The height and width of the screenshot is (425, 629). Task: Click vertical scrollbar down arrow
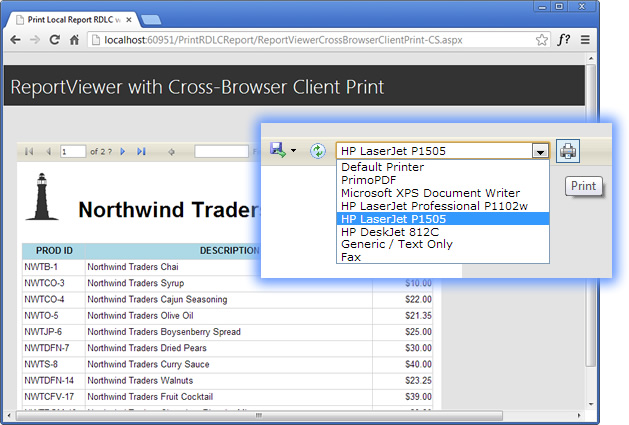[590, 404]
